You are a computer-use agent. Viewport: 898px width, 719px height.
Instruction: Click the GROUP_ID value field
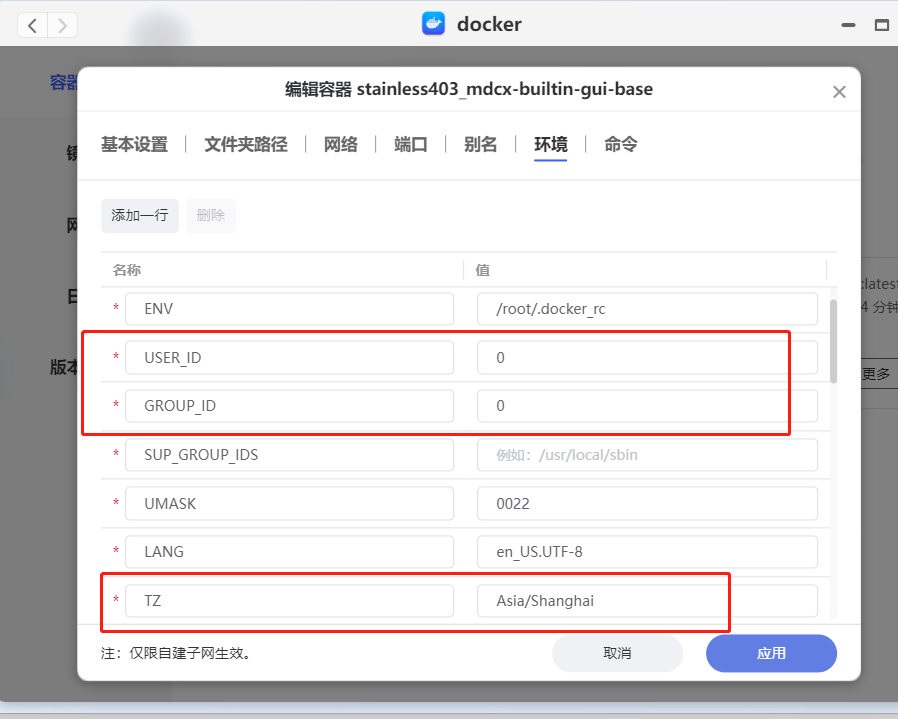(647, 406)
